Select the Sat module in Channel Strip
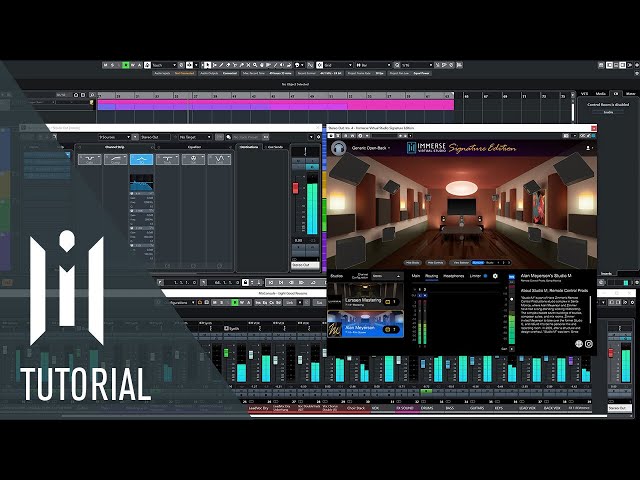The image size is (640, 480). (x=193, y=159)
